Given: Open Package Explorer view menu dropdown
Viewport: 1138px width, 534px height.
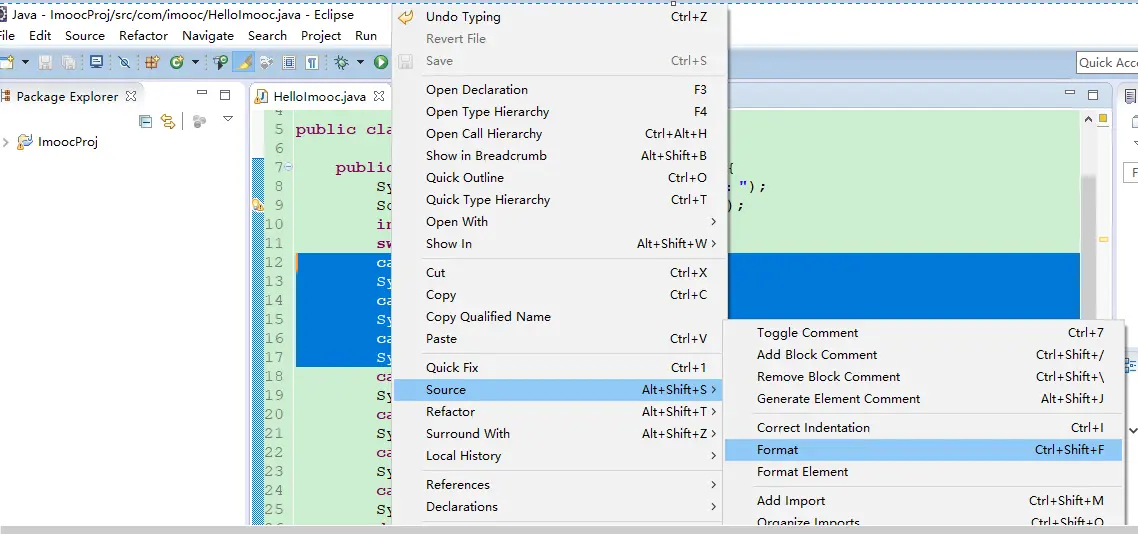Looking at the screenshot, I should tap(227, 120).
